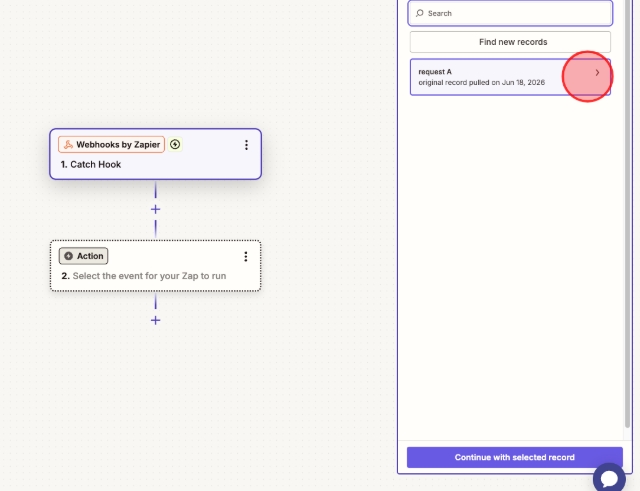Click the search magnifier icon
Viewport: 640px width, 491px height.
tap(420, 13)
